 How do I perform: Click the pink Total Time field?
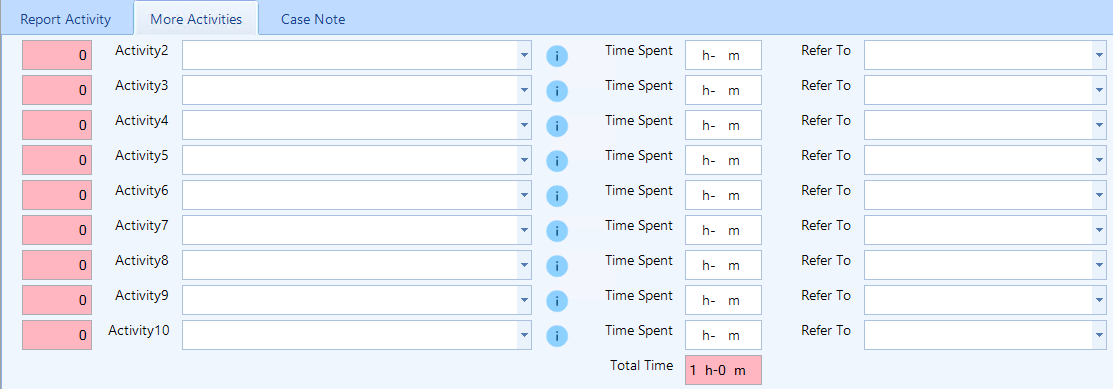click(723, 370)
